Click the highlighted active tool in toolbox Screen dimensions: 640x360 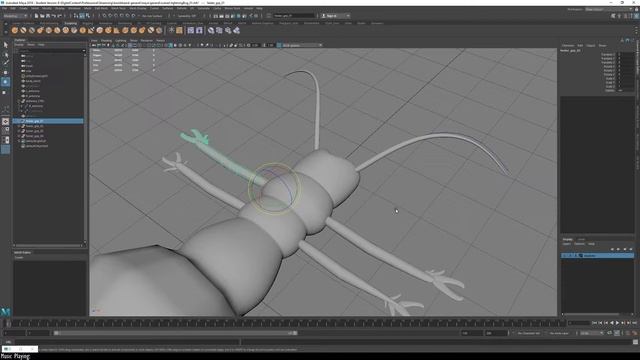coord(5,82)
